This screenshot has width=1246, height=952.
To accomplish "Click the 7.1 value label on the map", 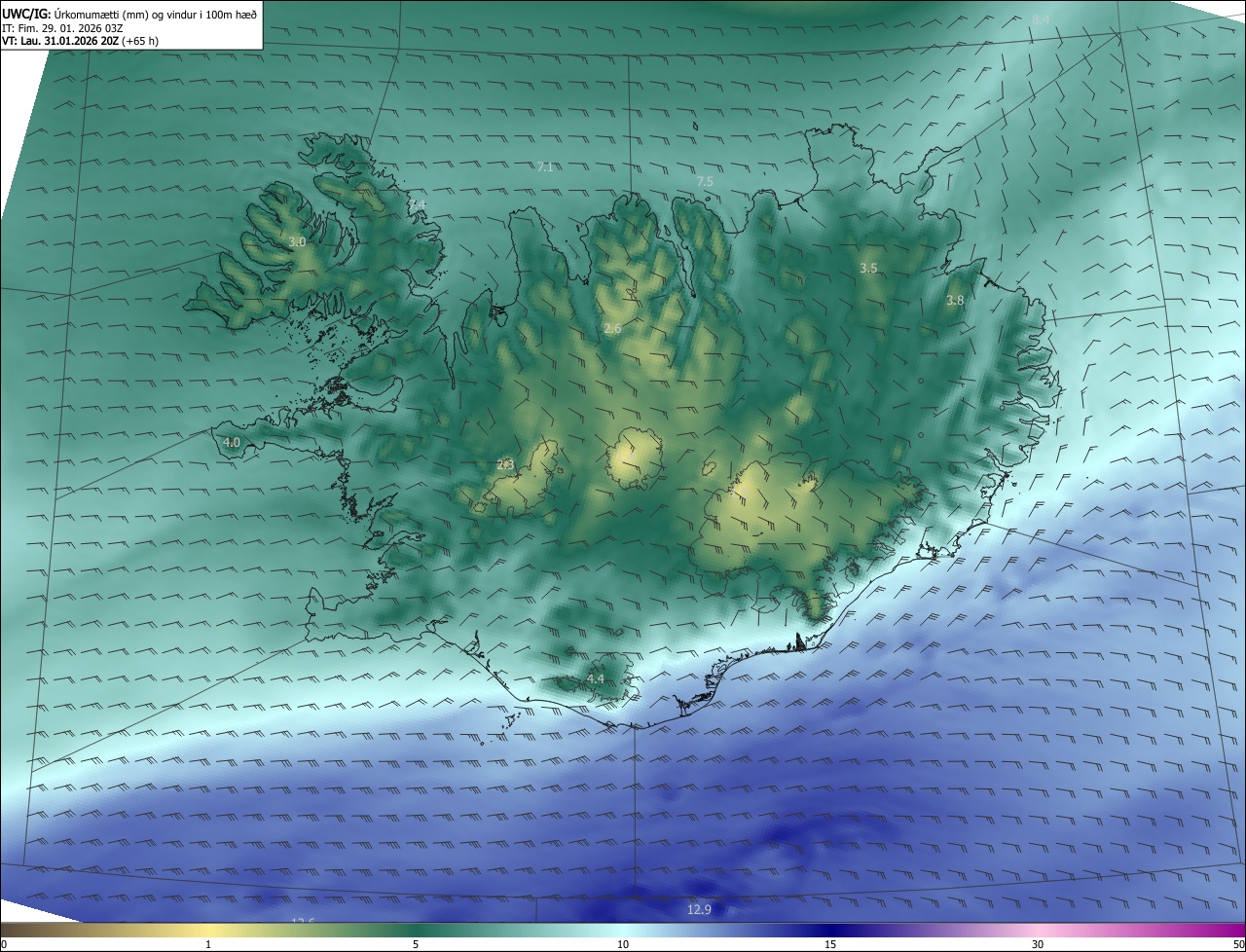I will (x=545, y=167).
